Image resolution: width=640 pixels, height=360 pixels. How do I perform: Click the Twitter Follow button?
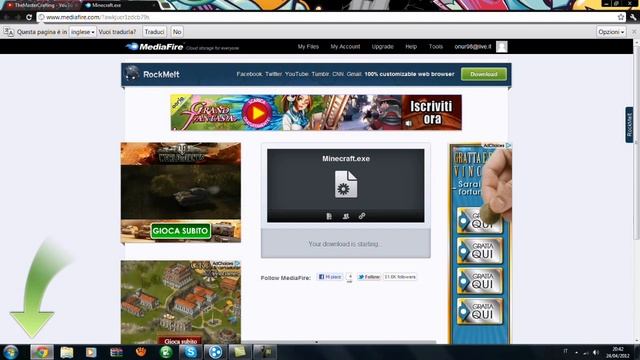(x=369, y=277)
